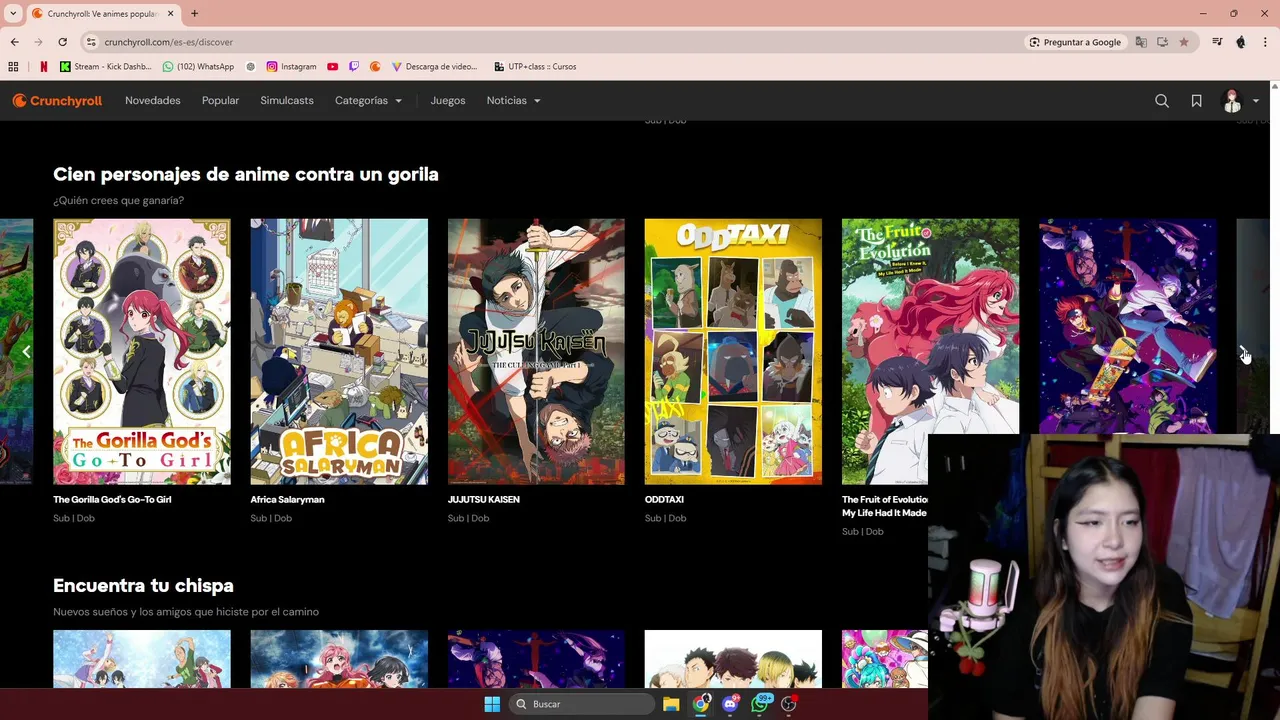This screenshot has height=720, width=1280.
Task: Open the WhatsApp bookmark
Action: coord(198,66)
